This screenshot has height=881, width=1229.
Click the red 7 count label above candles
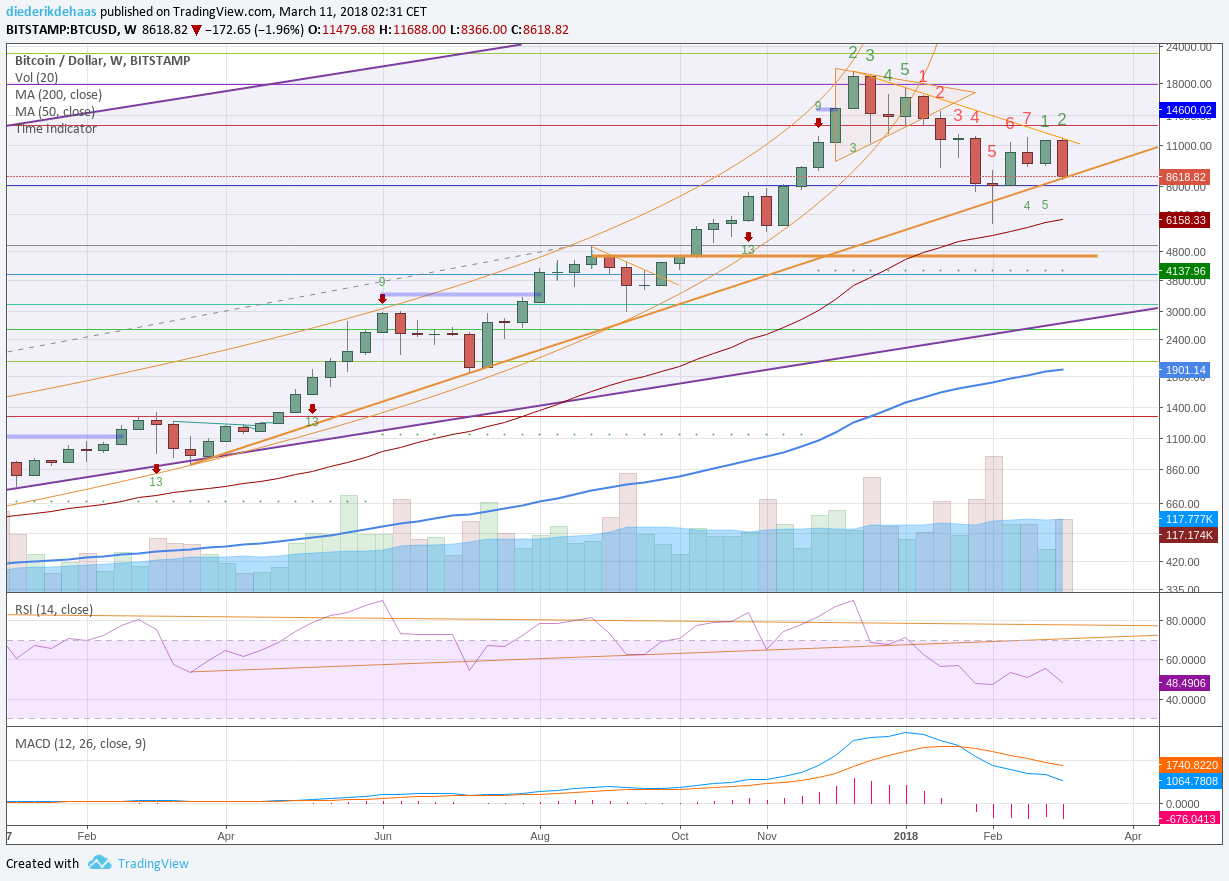(1027, 119)
